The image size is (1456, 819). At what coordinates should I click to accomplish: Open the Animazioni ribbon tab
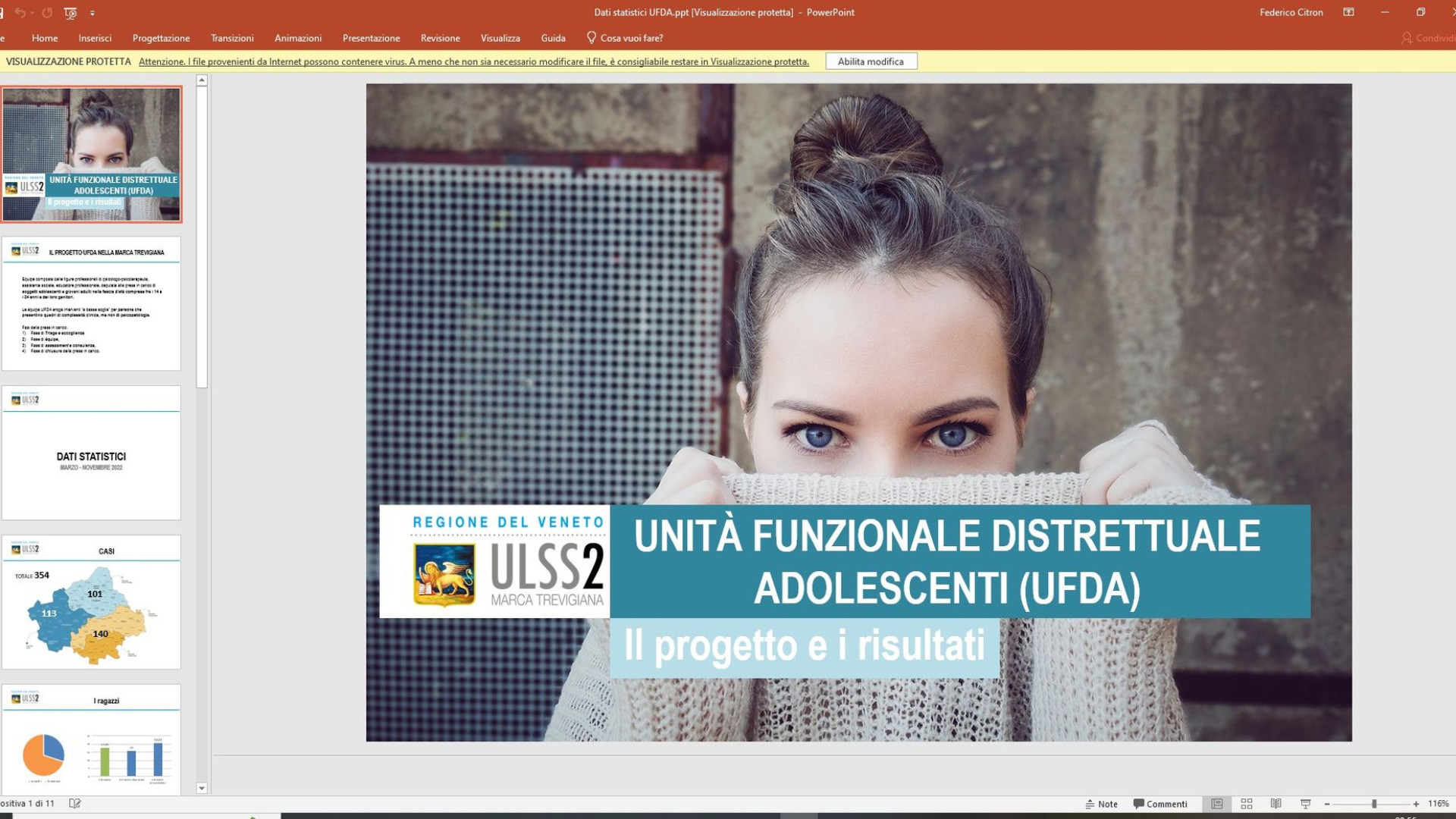tap(297, 38)
